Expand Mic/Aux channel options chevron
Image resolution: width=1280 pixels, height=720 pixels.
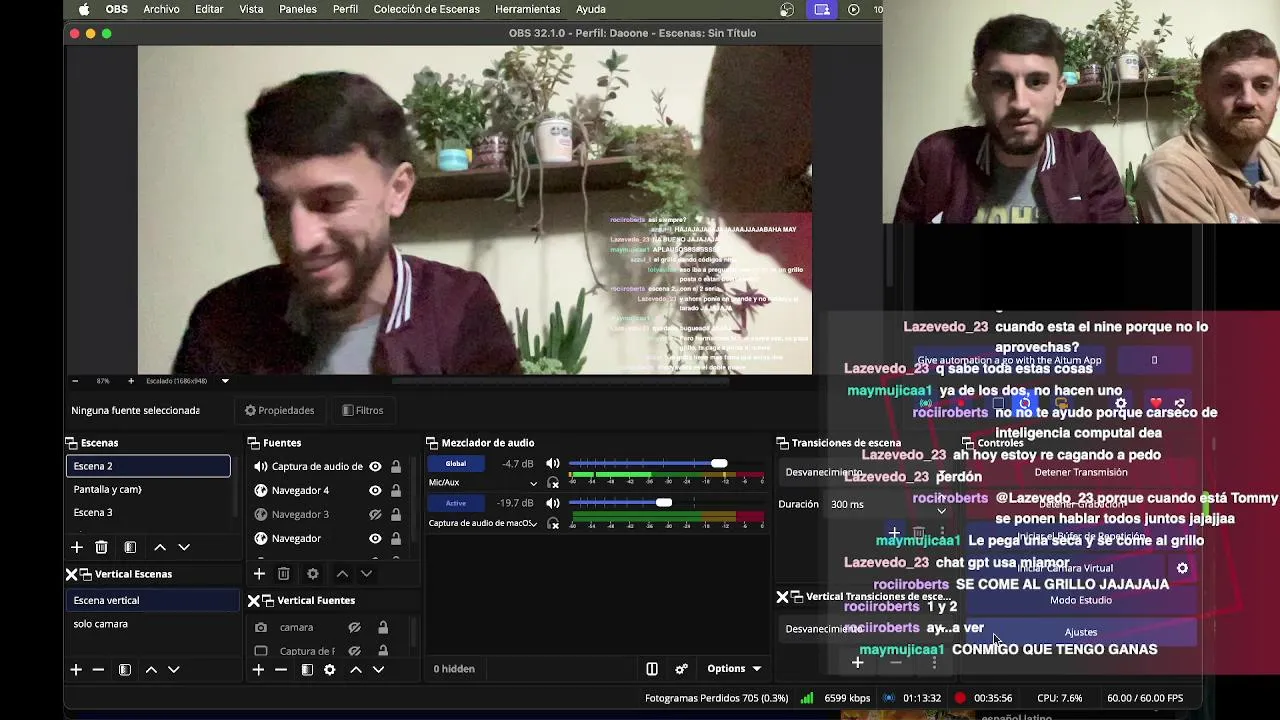coord(533,483)
